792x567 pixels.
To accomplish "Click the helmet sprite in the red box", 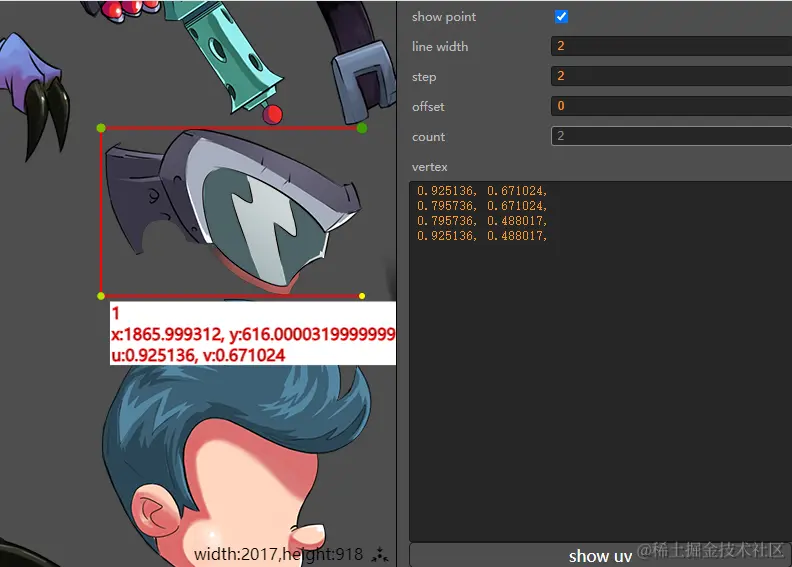I will point(235,212).
